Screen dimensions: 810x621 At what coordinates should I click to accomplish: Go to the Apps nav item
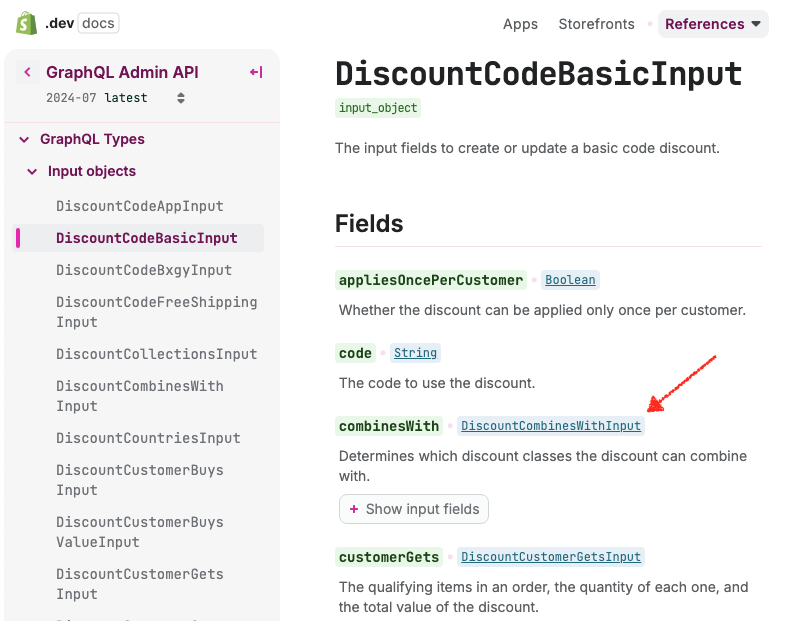[x=520, y=24]
